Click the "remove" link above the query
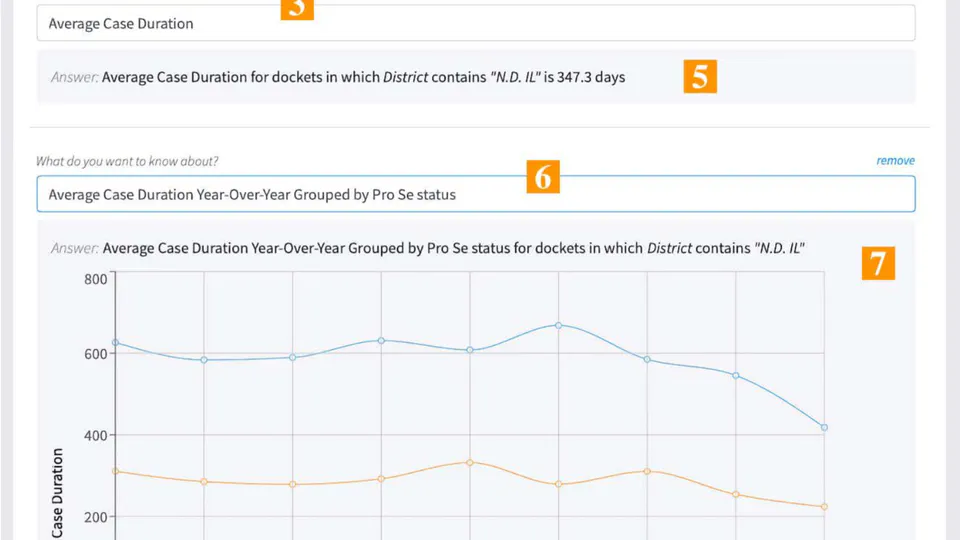 pyautogui.click(x=895, y=160)
